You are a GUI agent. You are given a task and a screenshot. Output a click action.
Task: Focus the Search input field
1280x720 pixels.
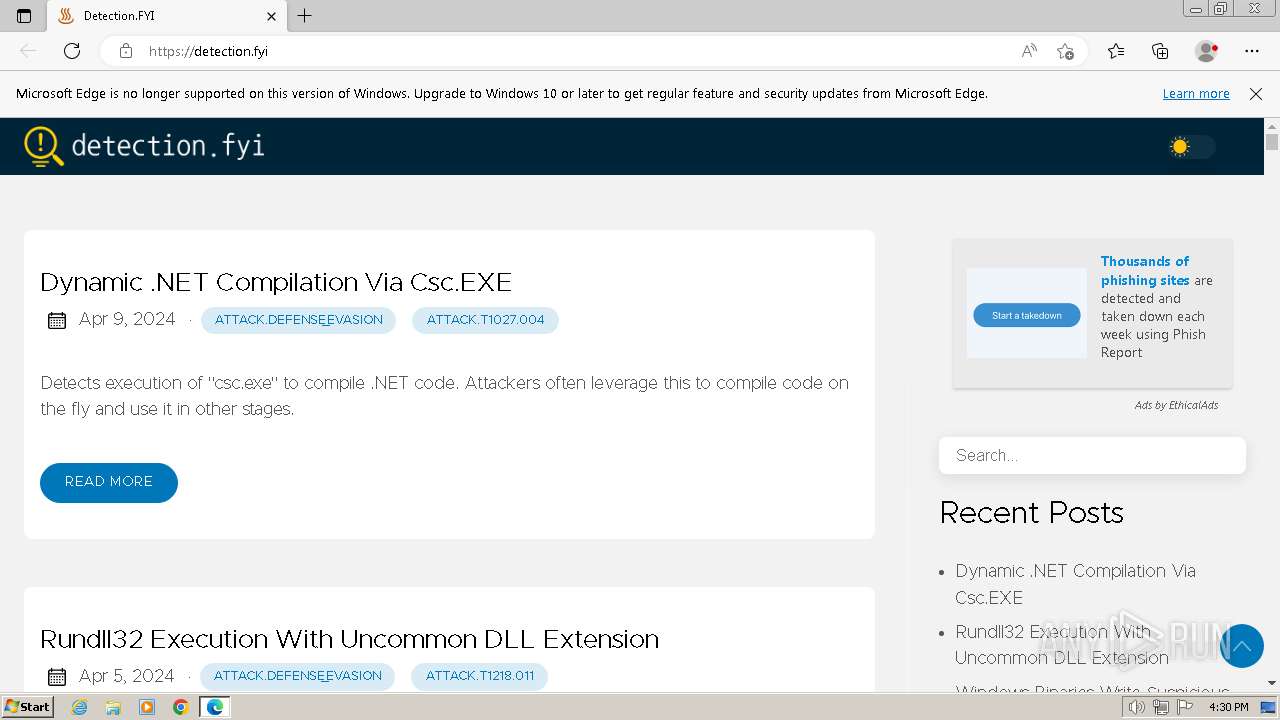click(x=1092, y=455)
